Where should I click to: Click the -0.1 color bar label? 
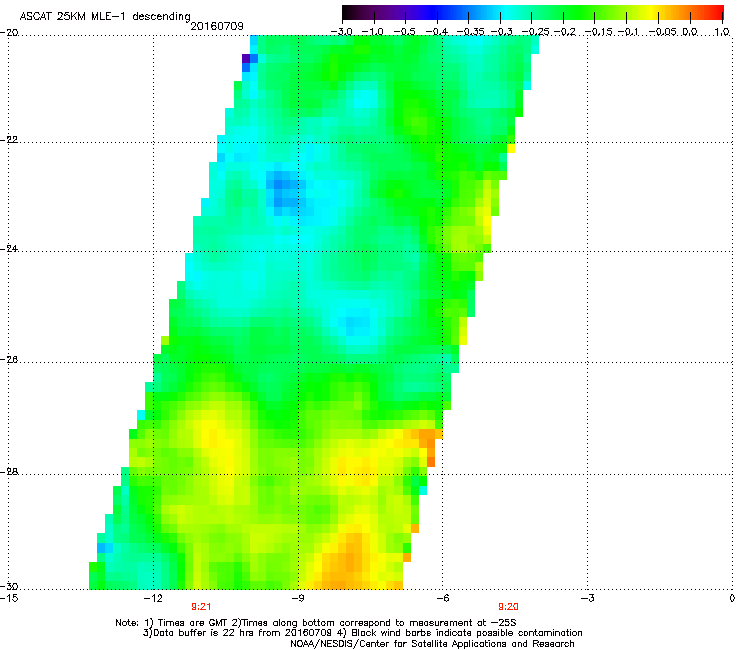[628, 32]
